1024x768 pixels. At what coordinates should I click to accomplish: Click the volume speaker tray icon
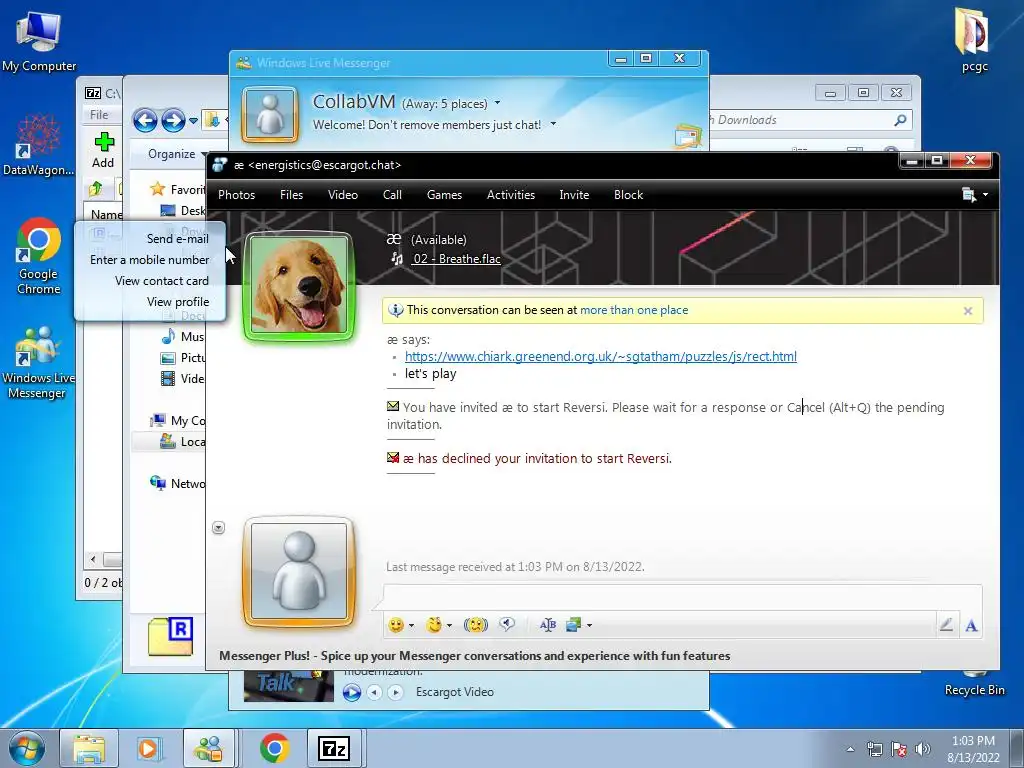pos(922,748)
